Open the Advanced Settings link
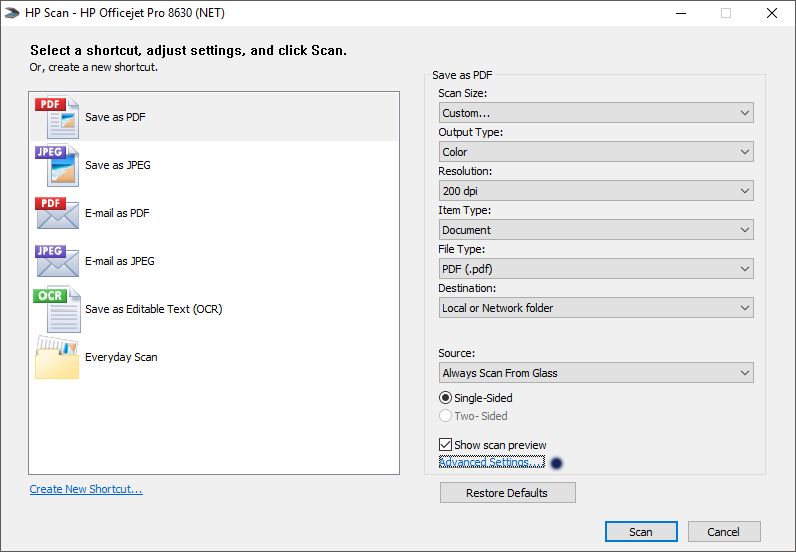 tap(491, 462)
